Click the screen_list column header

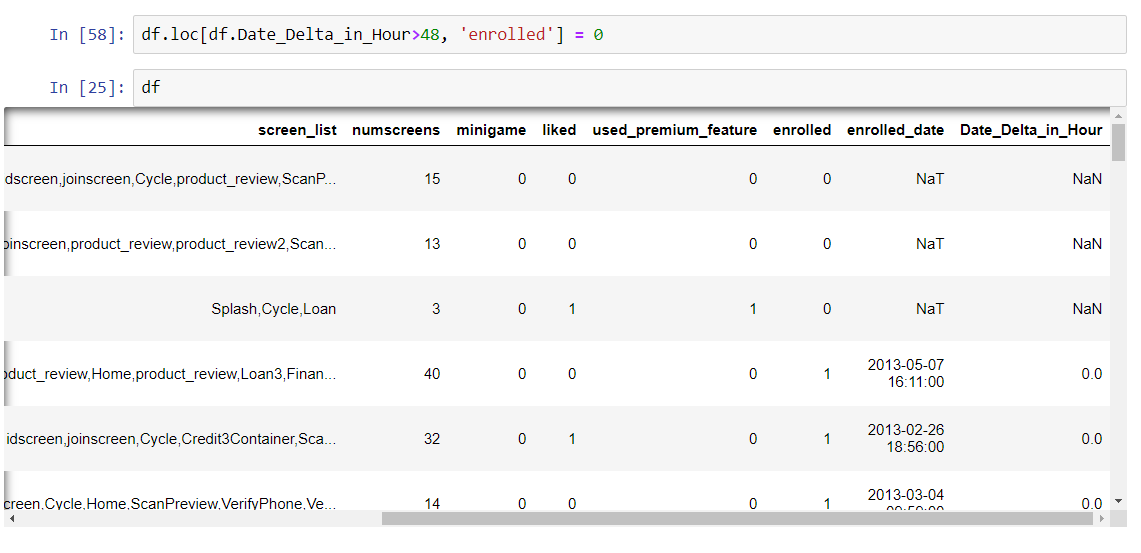click(297, 130)
